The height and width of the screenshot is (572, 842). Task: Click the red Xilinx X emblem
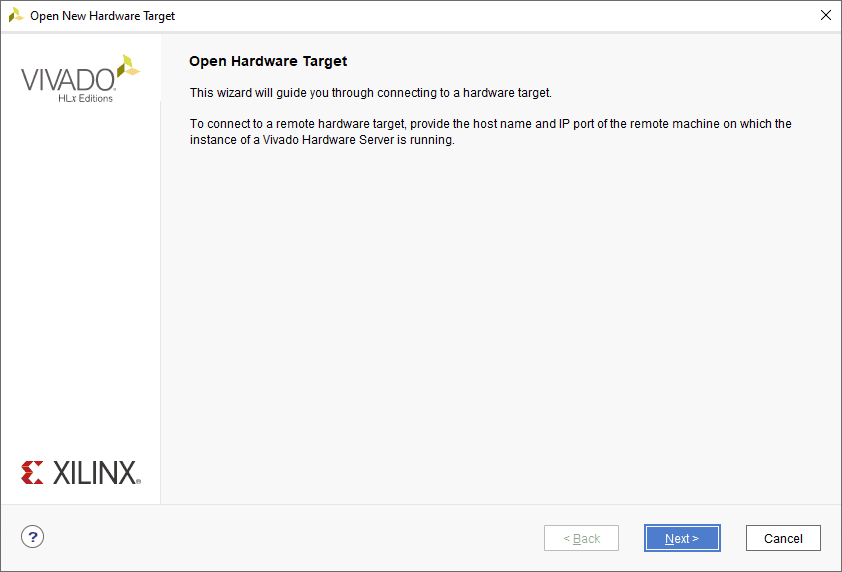[x=32, y=473]
